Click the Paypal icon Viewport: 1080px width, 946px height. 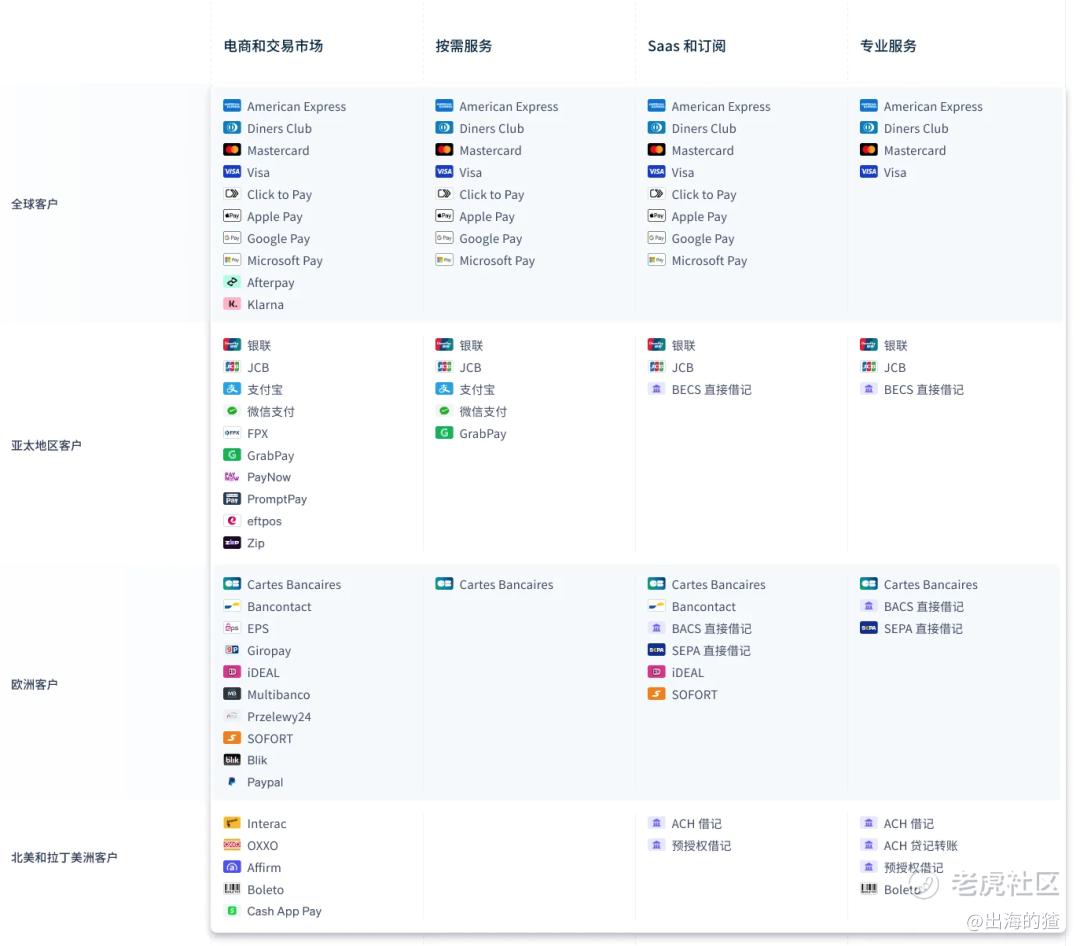[x=232, y=782]
